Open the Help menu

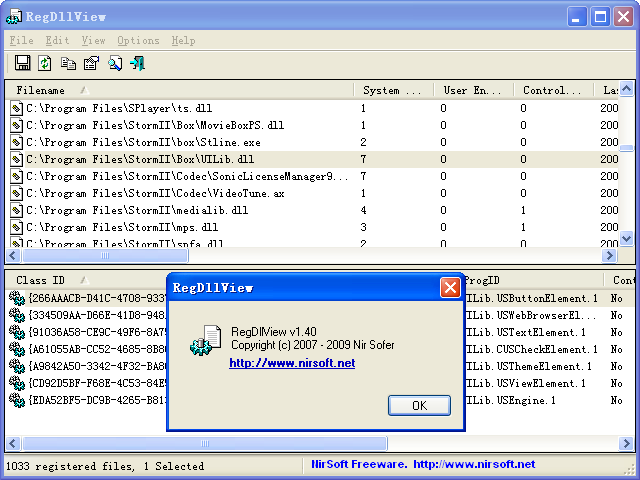(x=183, y=41)
